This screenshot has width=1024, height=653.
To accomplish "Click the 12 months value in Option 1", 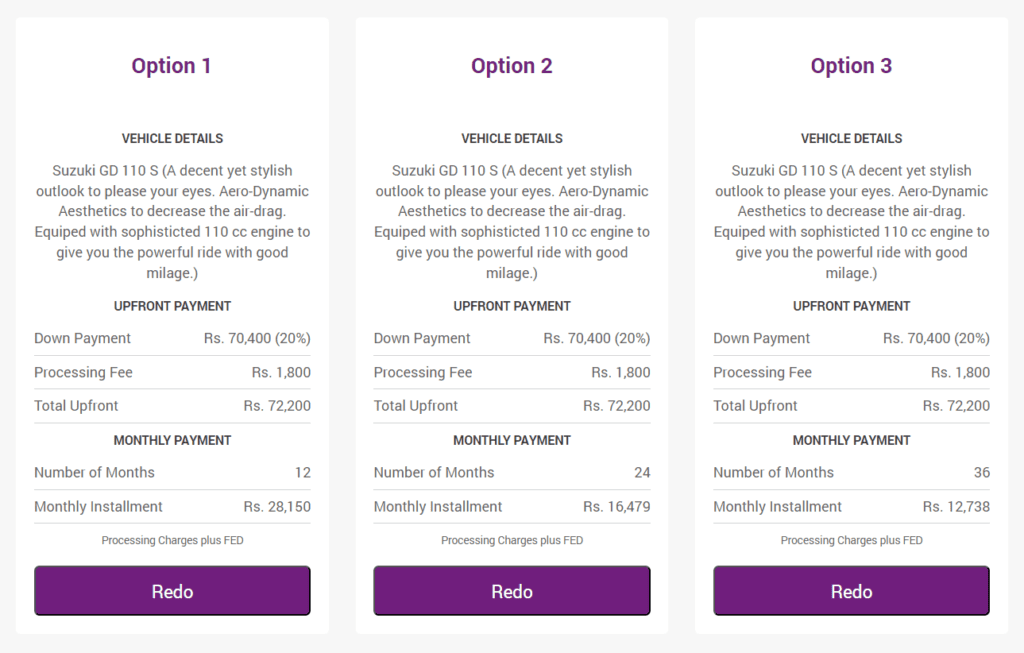I will click(x=302, y=472).
